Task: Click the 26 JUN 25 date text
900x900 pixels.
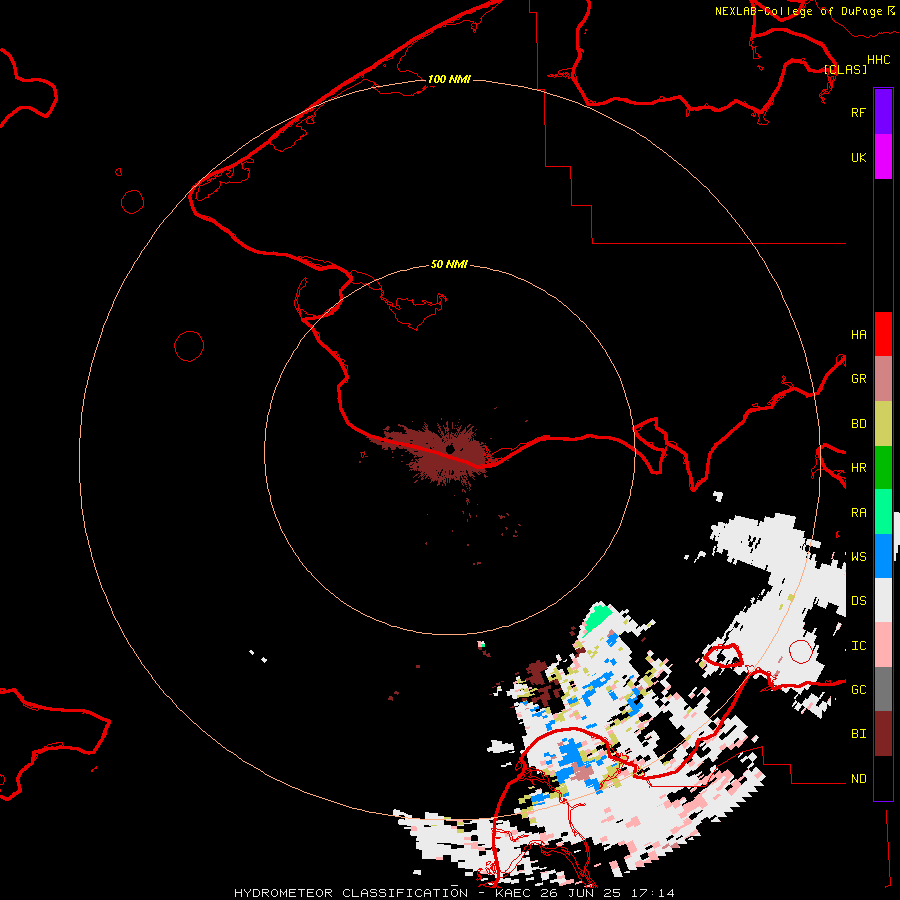Action: (x=581, y=893)
